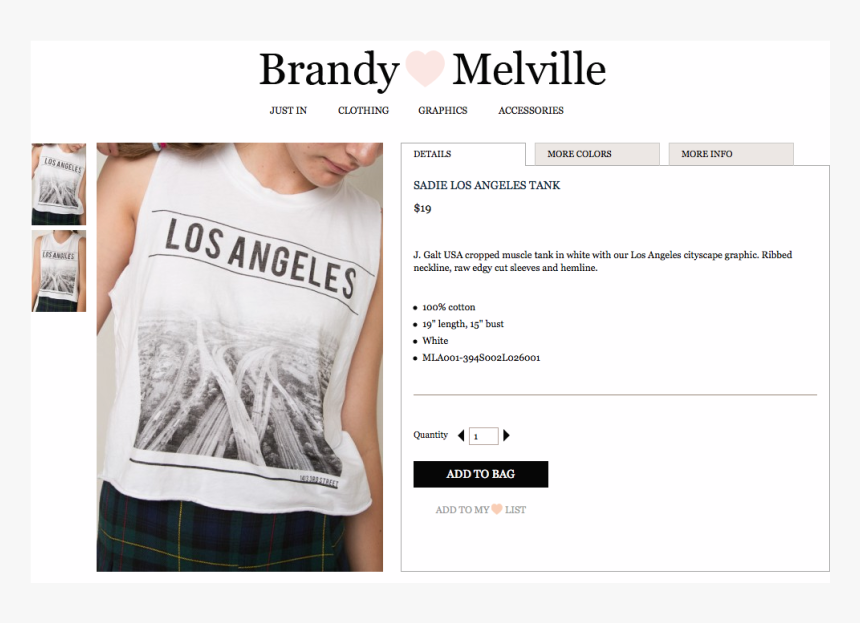The height and width of the screenshot is (623, 860).
Task: Click the Melville wordmark in the header
Action: coord(529,69)
